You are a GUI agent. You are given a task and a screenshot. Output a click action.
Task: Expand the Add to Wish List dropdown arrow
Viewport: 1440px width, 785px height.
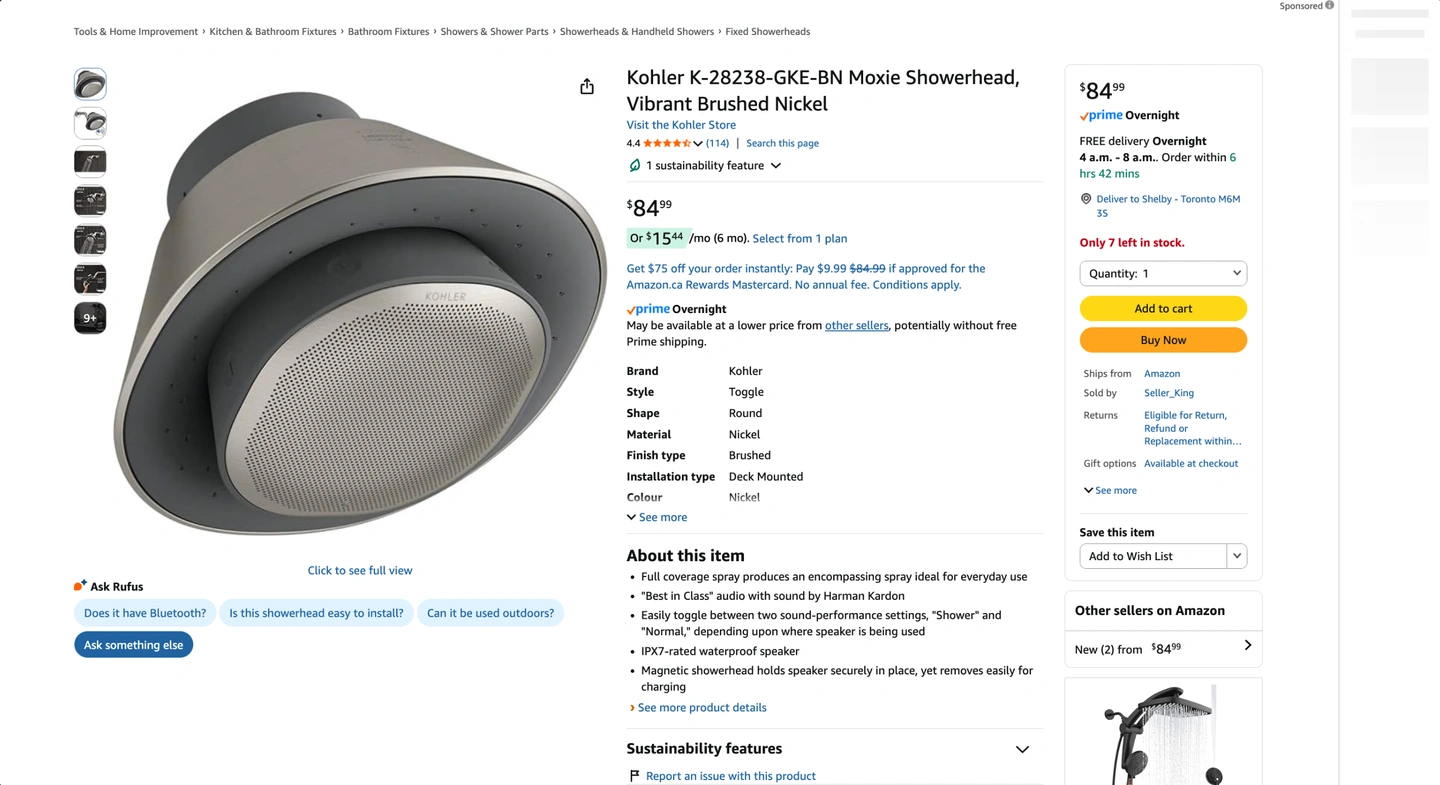pyautogui.click(x=1237, y=556)
